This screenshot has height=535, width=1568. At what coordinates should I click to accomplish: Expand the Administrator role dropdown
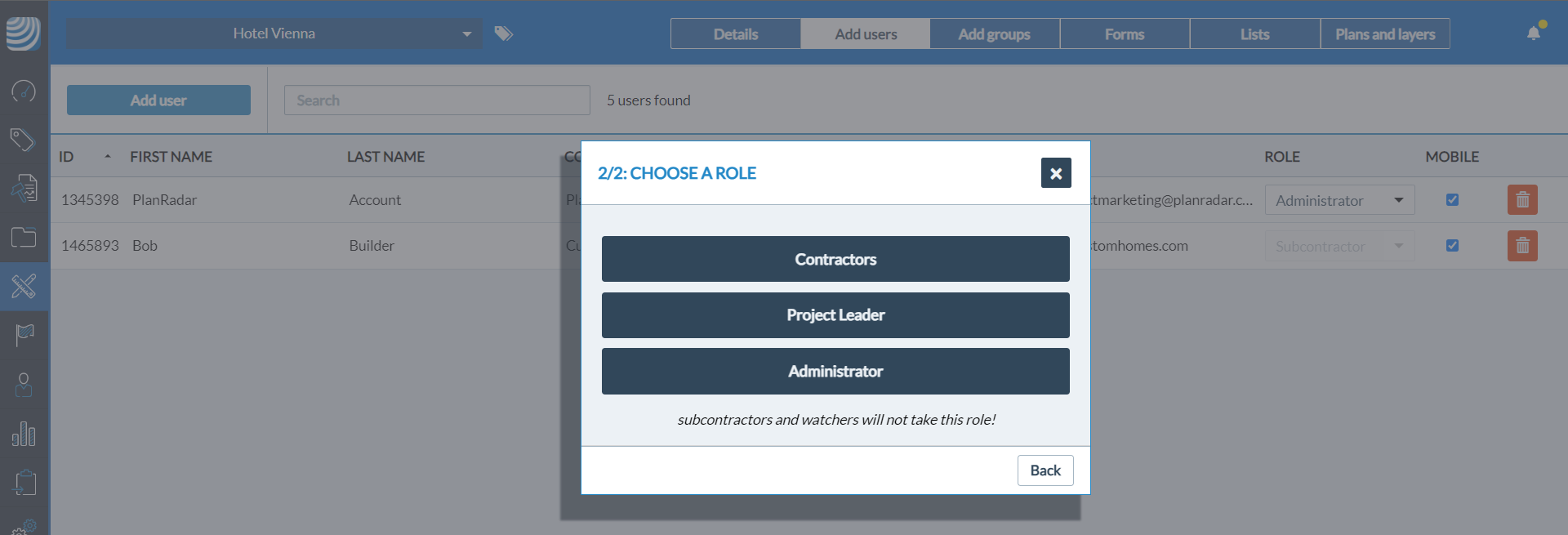[x=1339, y=200]
